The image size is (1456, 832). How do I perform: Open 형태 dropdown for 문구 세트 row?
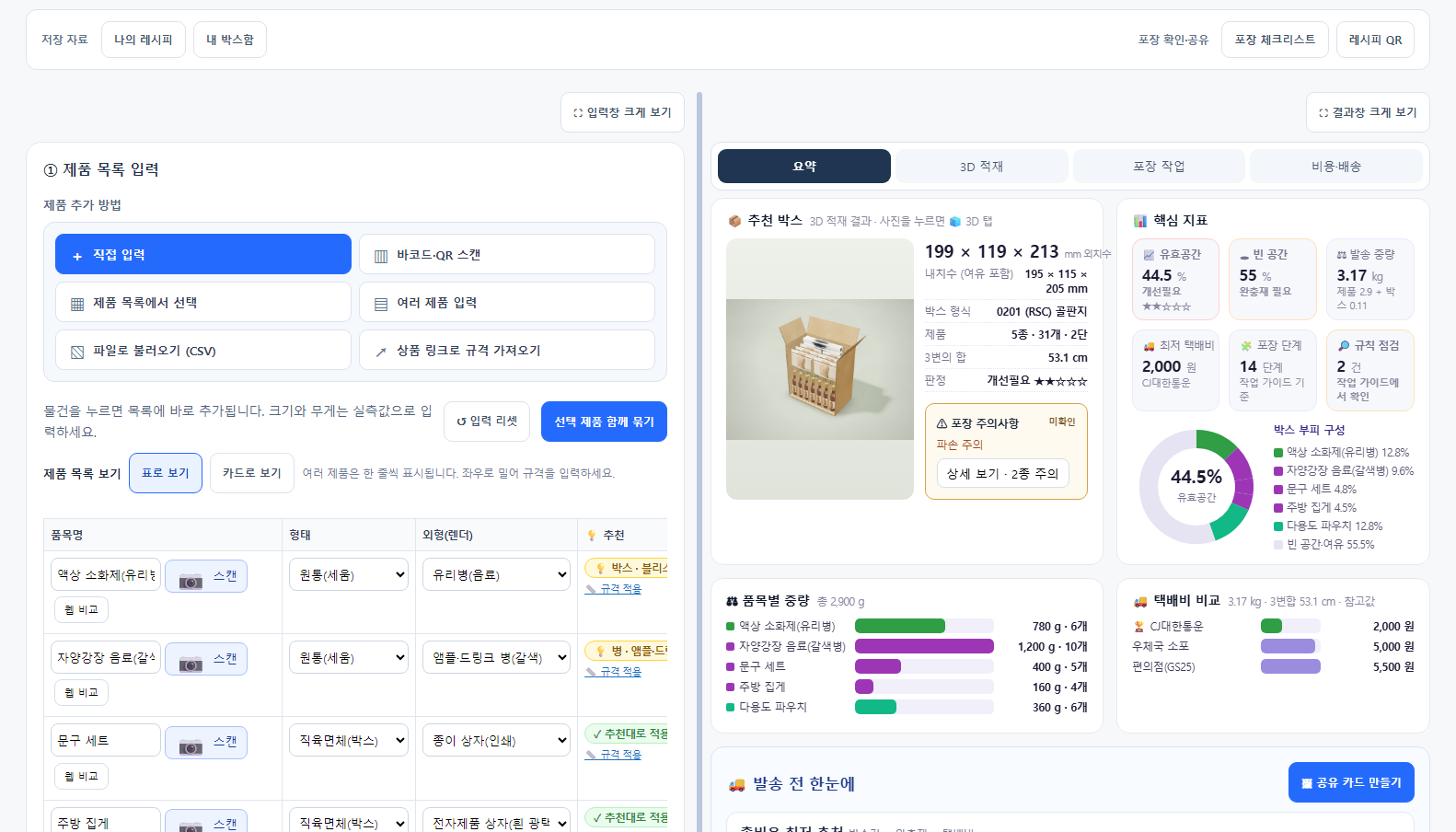(x=349, y=740)
